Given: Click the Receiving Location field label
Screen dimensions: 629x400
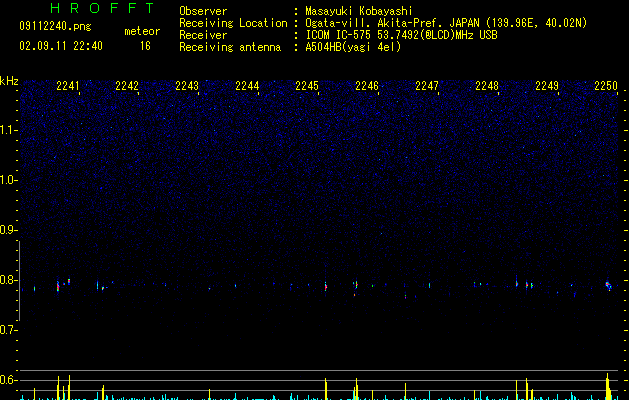Looking at the screenshot, I should tap(233, 23).
